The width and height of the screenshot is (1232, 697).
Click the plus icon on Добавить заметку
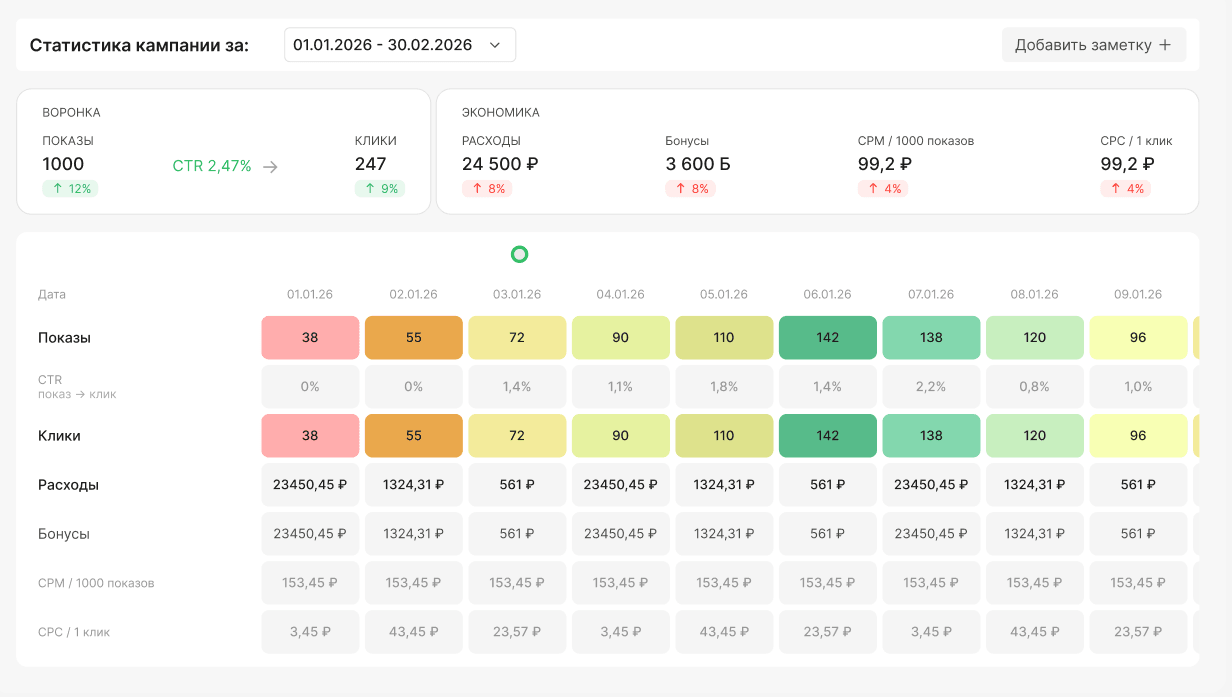click(1164, 45)
